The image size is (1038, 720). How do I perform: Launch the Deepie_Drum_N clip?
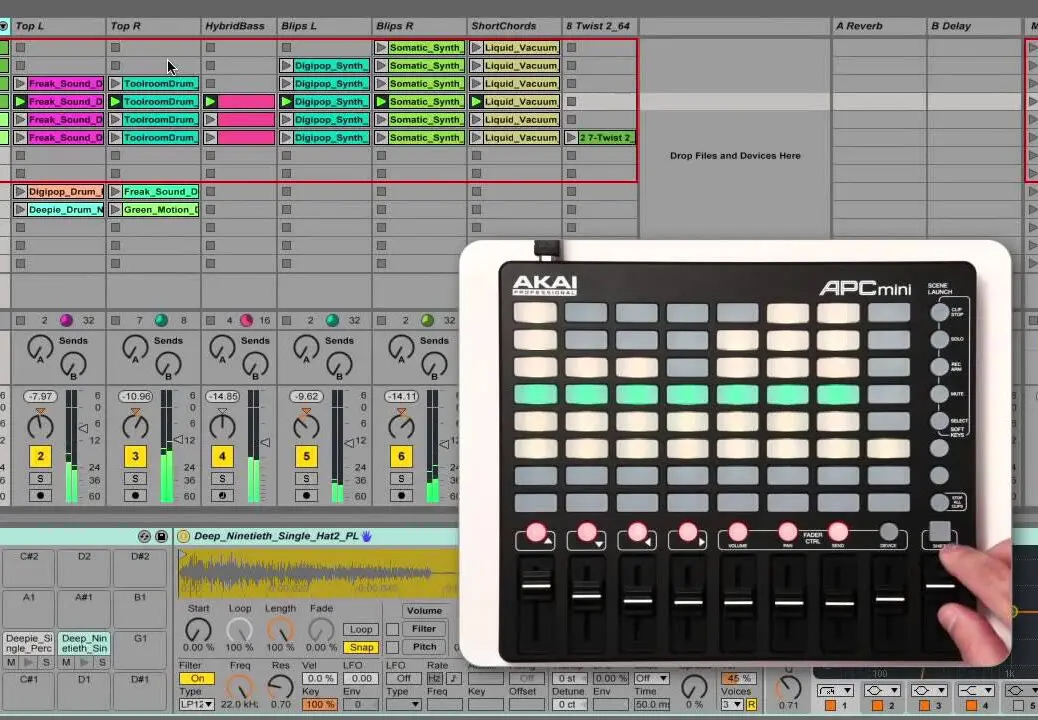(x=21, y=210)
